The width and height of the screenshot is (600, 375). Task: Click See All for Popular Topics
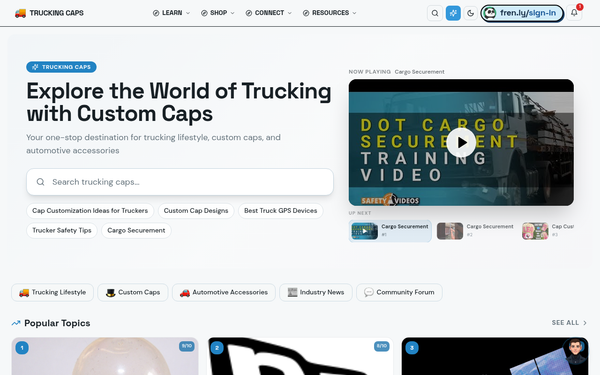(569, 323)
